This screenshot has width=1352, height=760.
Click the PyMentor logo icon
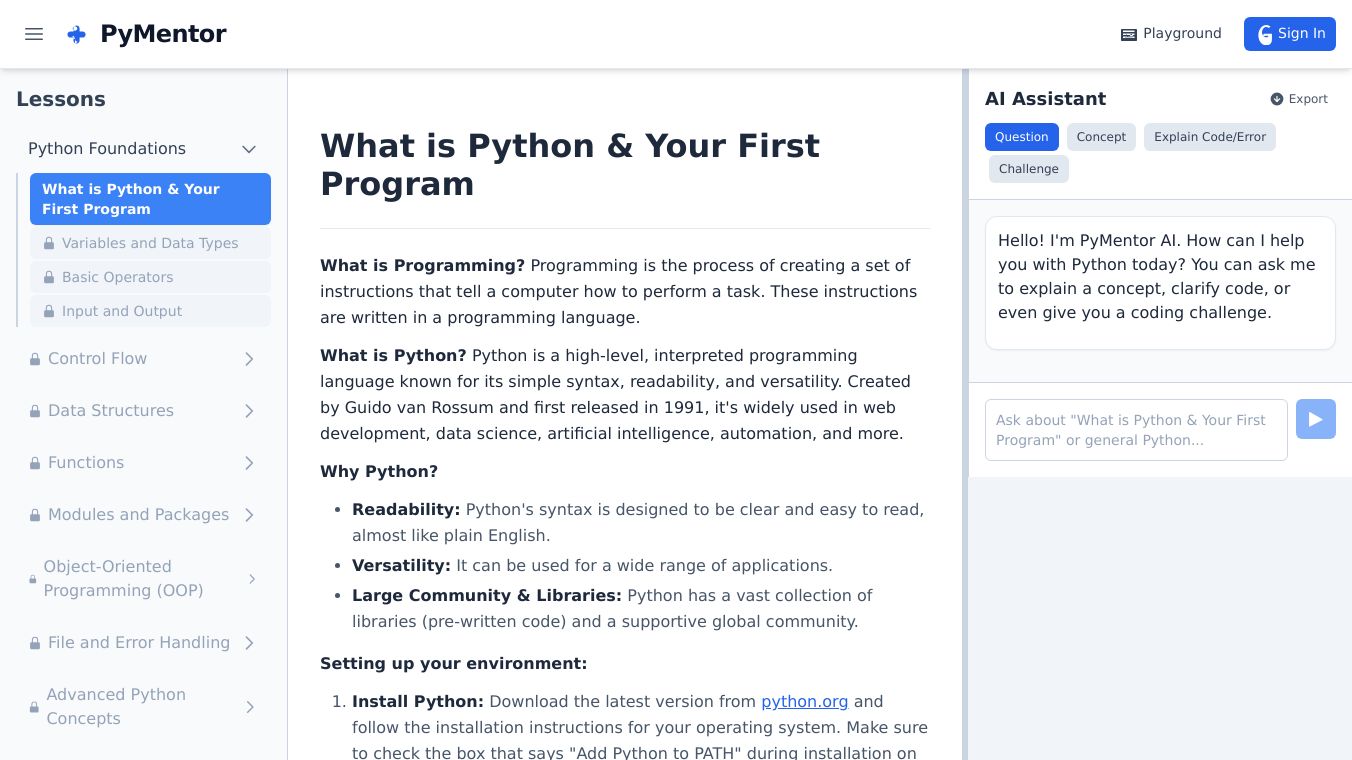[x=76, y=34]
